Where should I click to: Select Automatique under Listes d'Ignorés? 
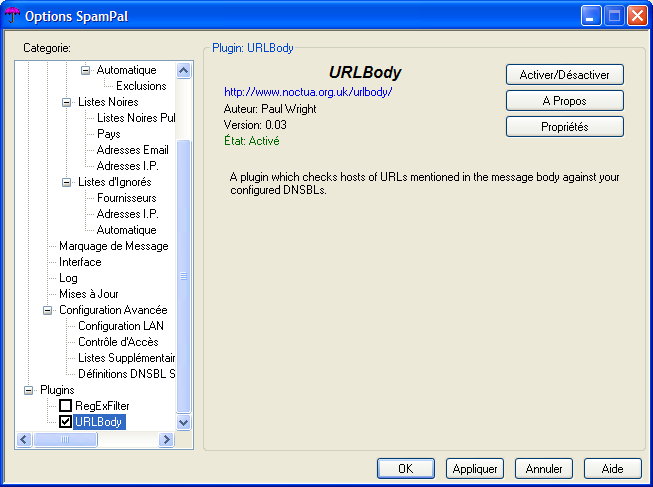127,230
